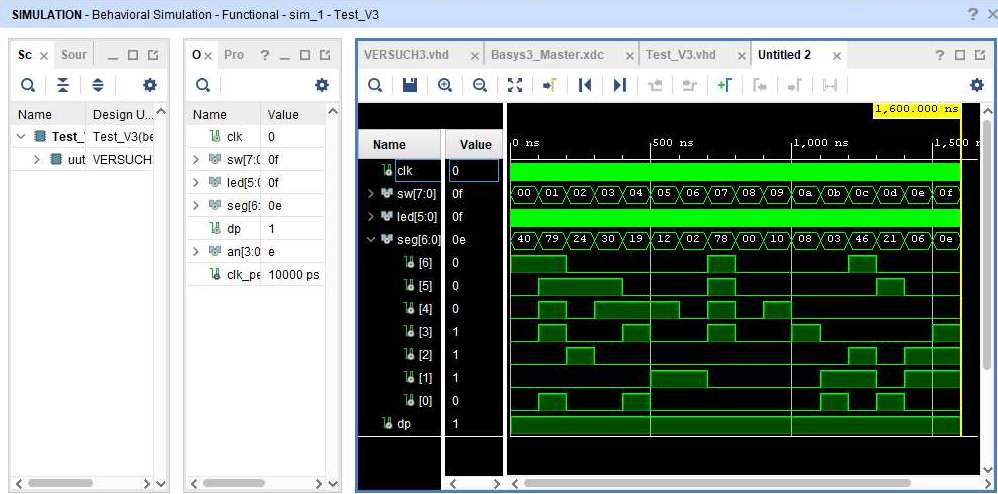Expand the uut instance in Scope tree
This screenshot has width=998, height=494.
[37, 160]
